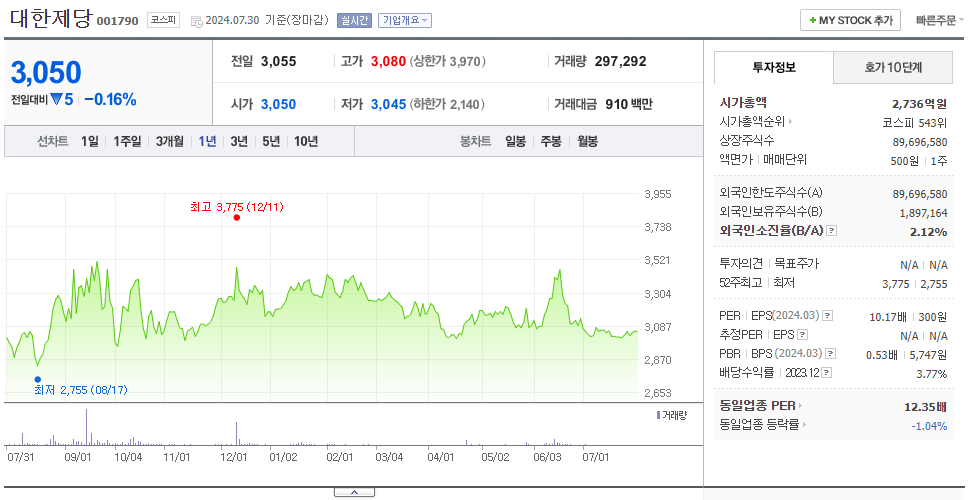Click the calendar icon beside the 2024.07.30 date
968x500 pixels.
[196, 21]
